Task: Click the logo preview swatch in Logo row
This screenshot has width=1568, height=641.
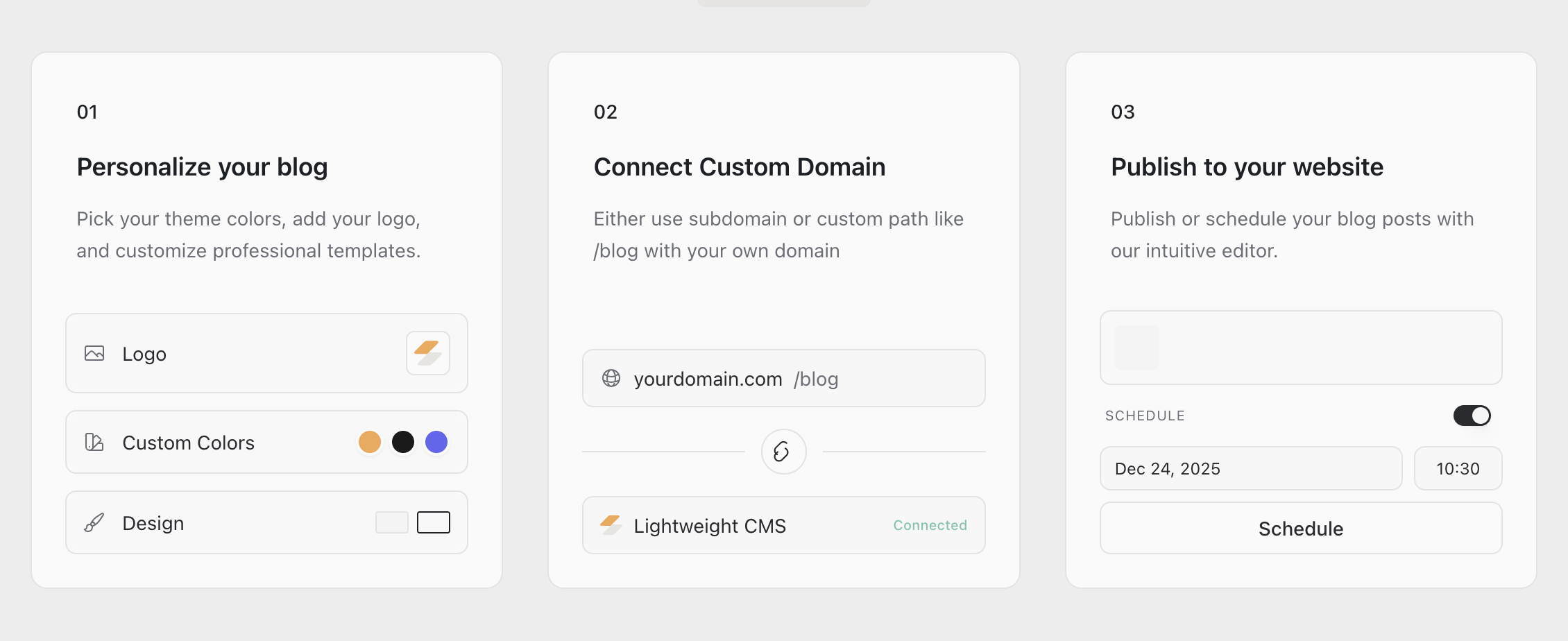Action: [x=427, y=352]
